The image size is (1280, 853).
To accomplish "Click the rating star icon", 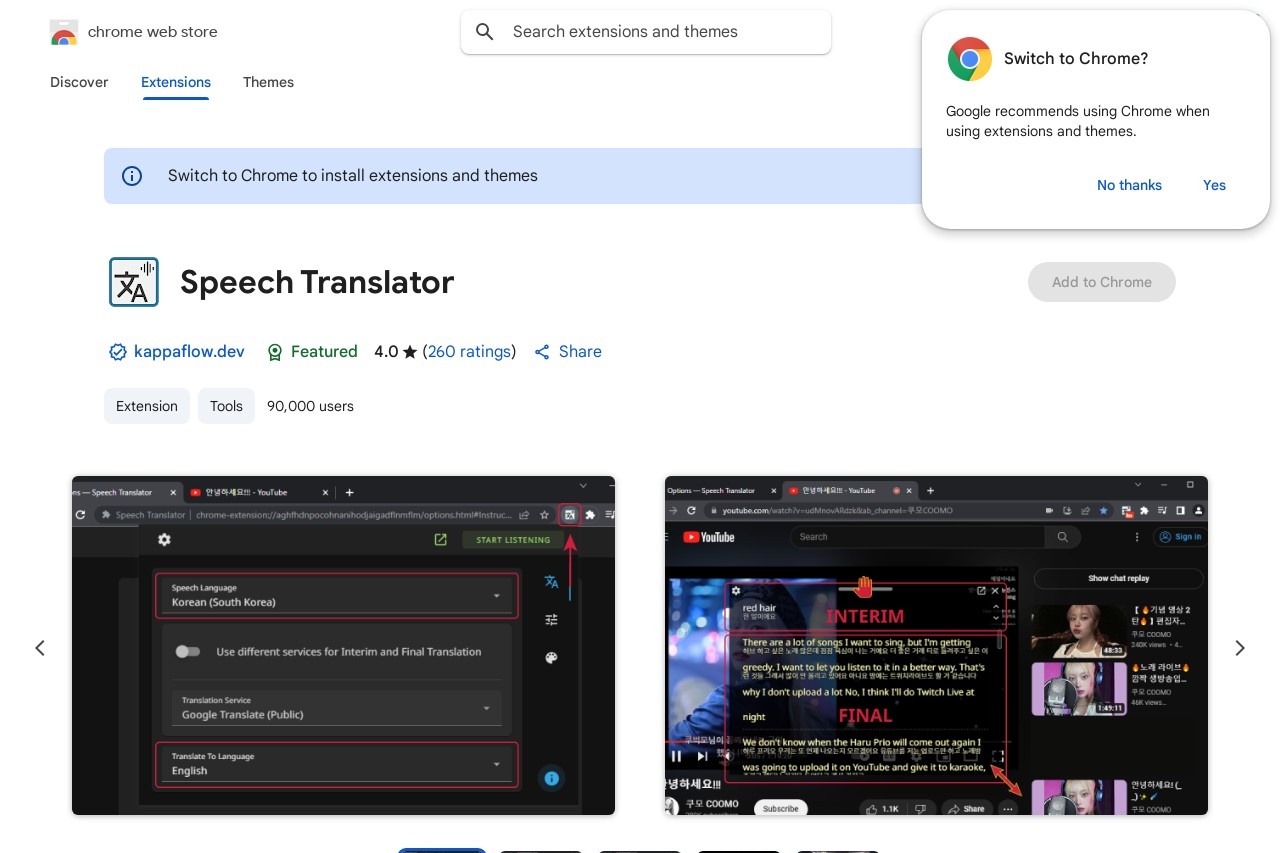I will pos(410,352).
